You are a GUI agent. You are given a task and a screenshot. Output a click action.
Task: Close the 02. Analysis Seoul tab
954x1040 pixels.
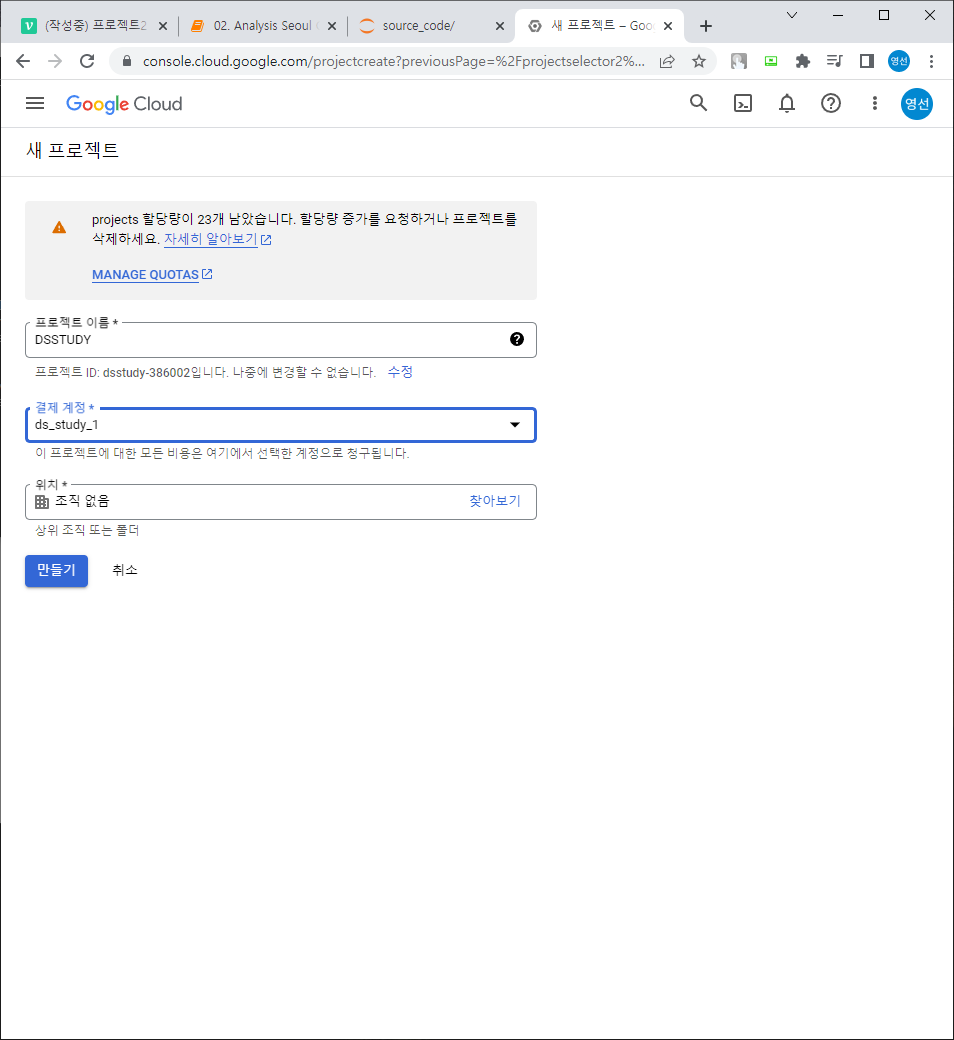(332, 26)
